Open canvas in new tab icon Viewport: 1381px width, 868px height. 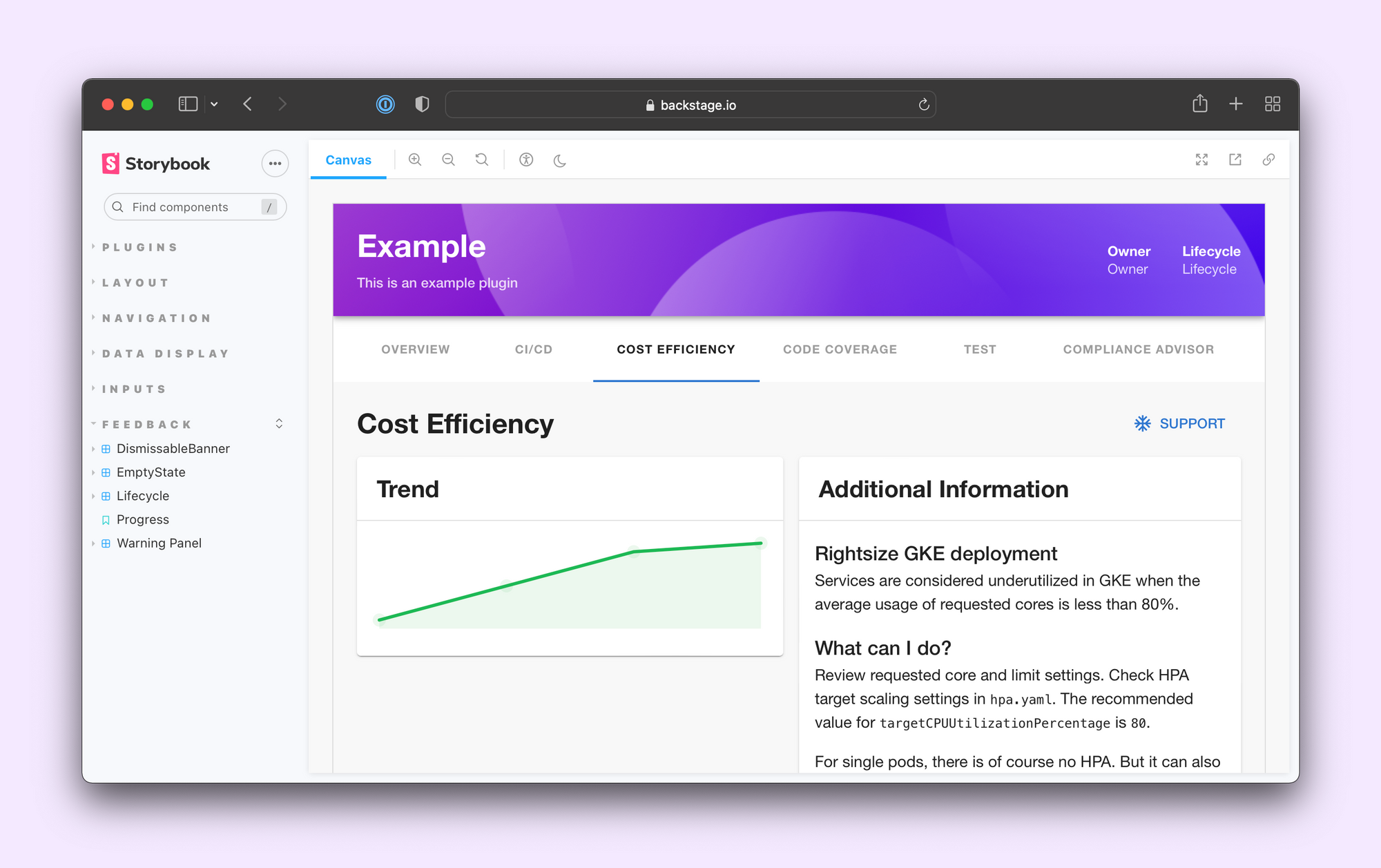(x=1235, y=160)
